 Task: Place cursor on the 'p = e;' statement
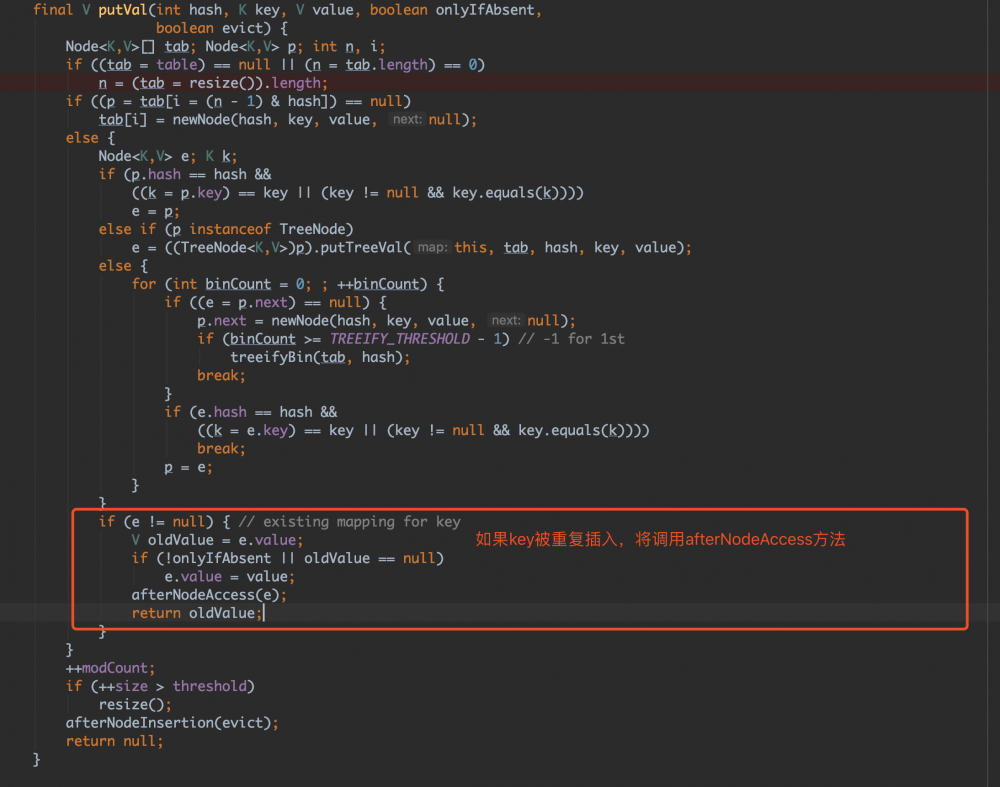188,467
